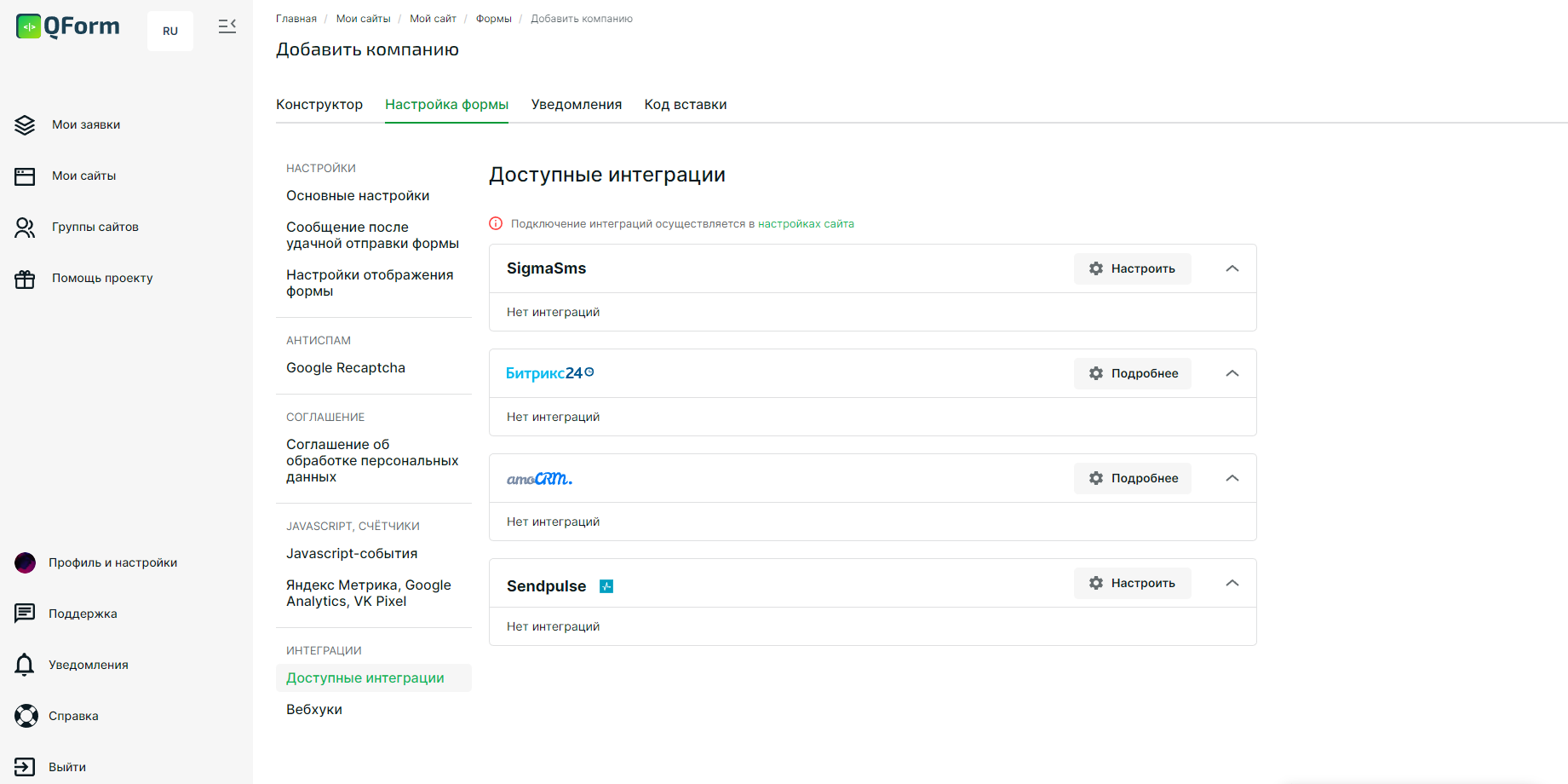Open Сообщение после удачной отправки формы
This screenshot has height=784, width=1568.
point(373,235)
